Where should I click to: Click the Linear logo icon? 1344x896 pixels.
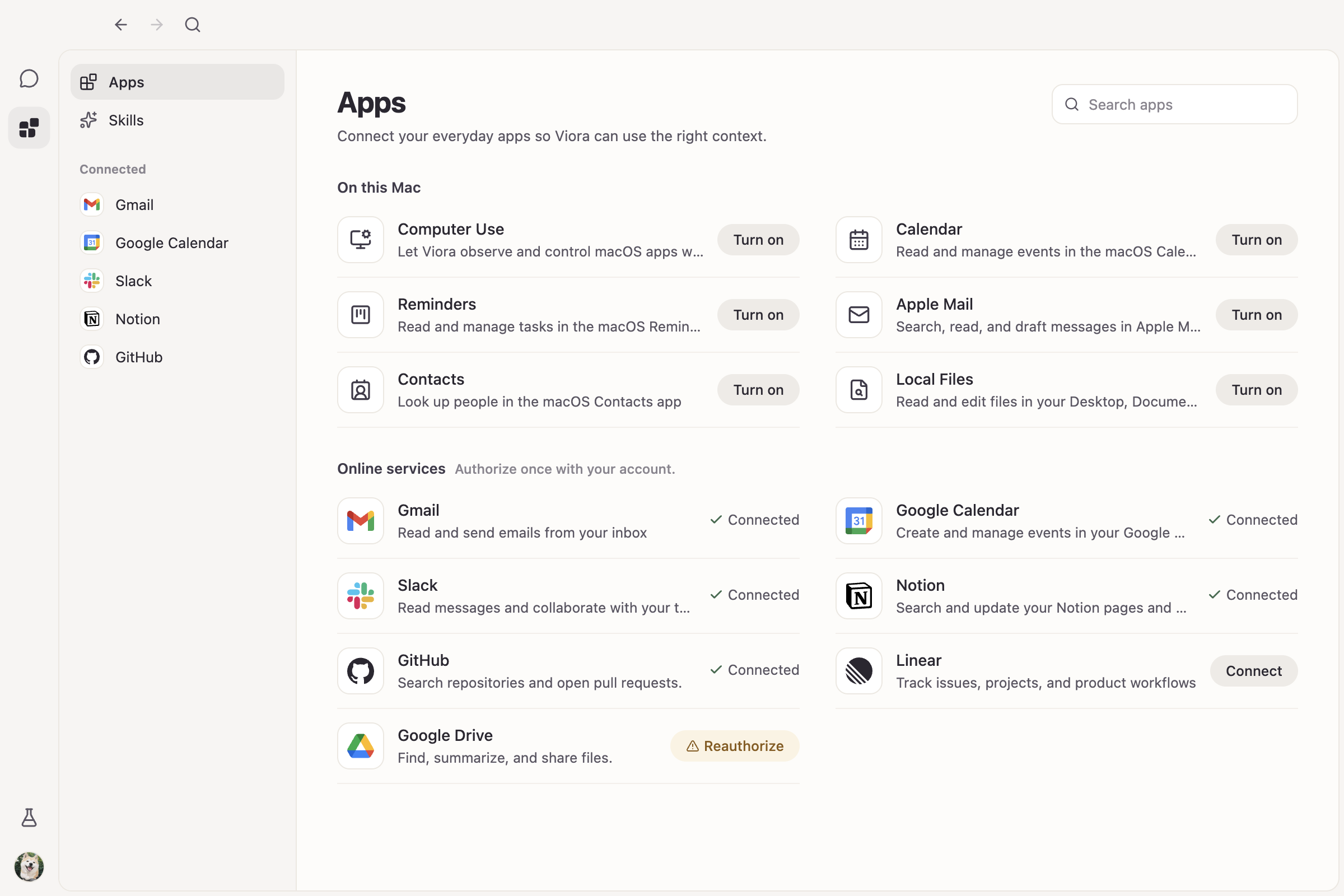point(859,671)
